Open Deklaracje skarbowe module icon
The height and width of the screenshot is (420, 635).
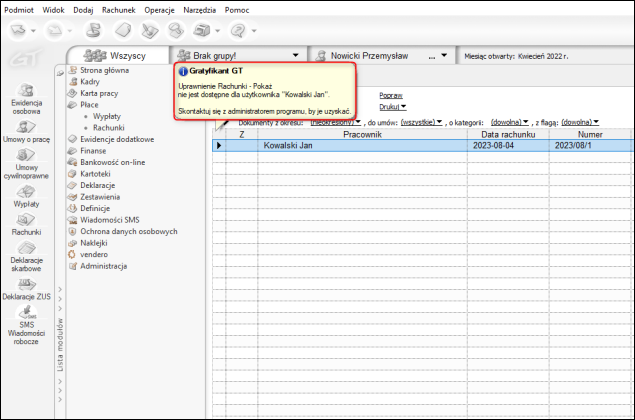click(26, 257)
